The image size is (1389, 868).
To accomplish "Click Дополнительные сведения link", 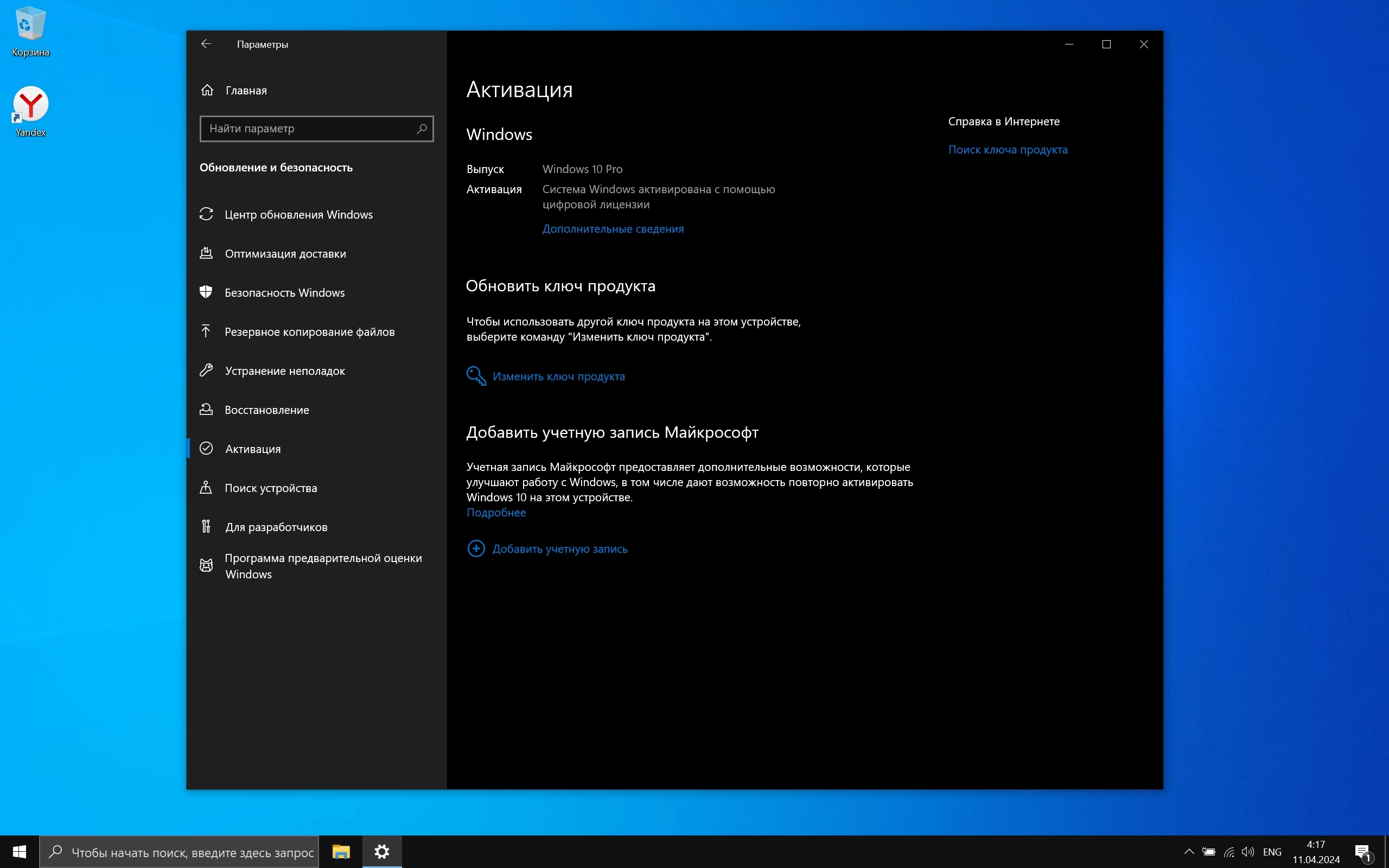I will (613, 229).
